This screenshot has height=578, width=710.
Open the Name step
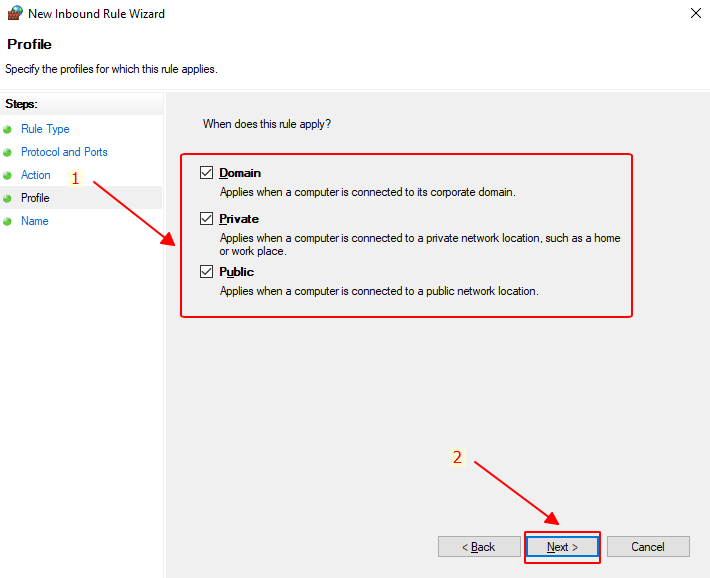click(35, 221)
